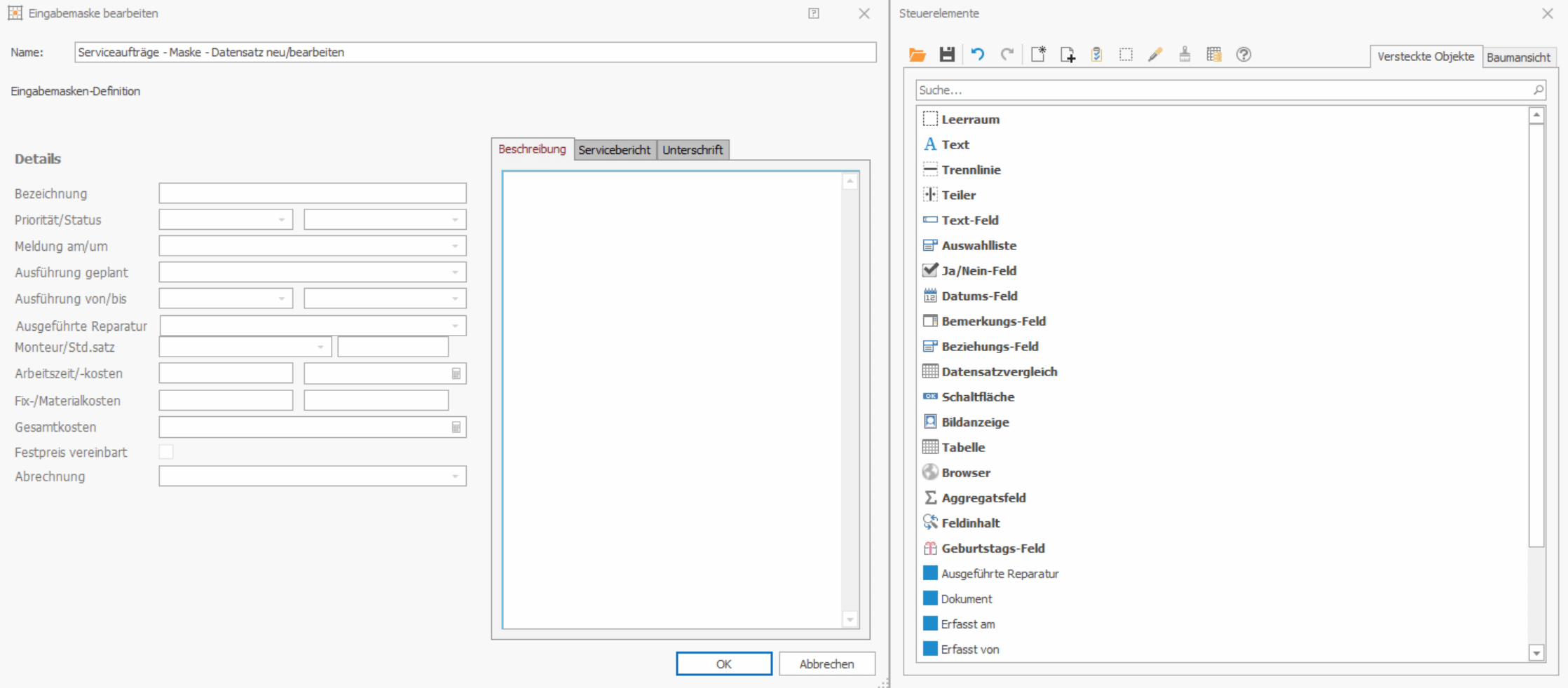Screen dimensions: 1568x688
Task: Select the Datensatzvergleich control
Action: [x=1000, y=371]
